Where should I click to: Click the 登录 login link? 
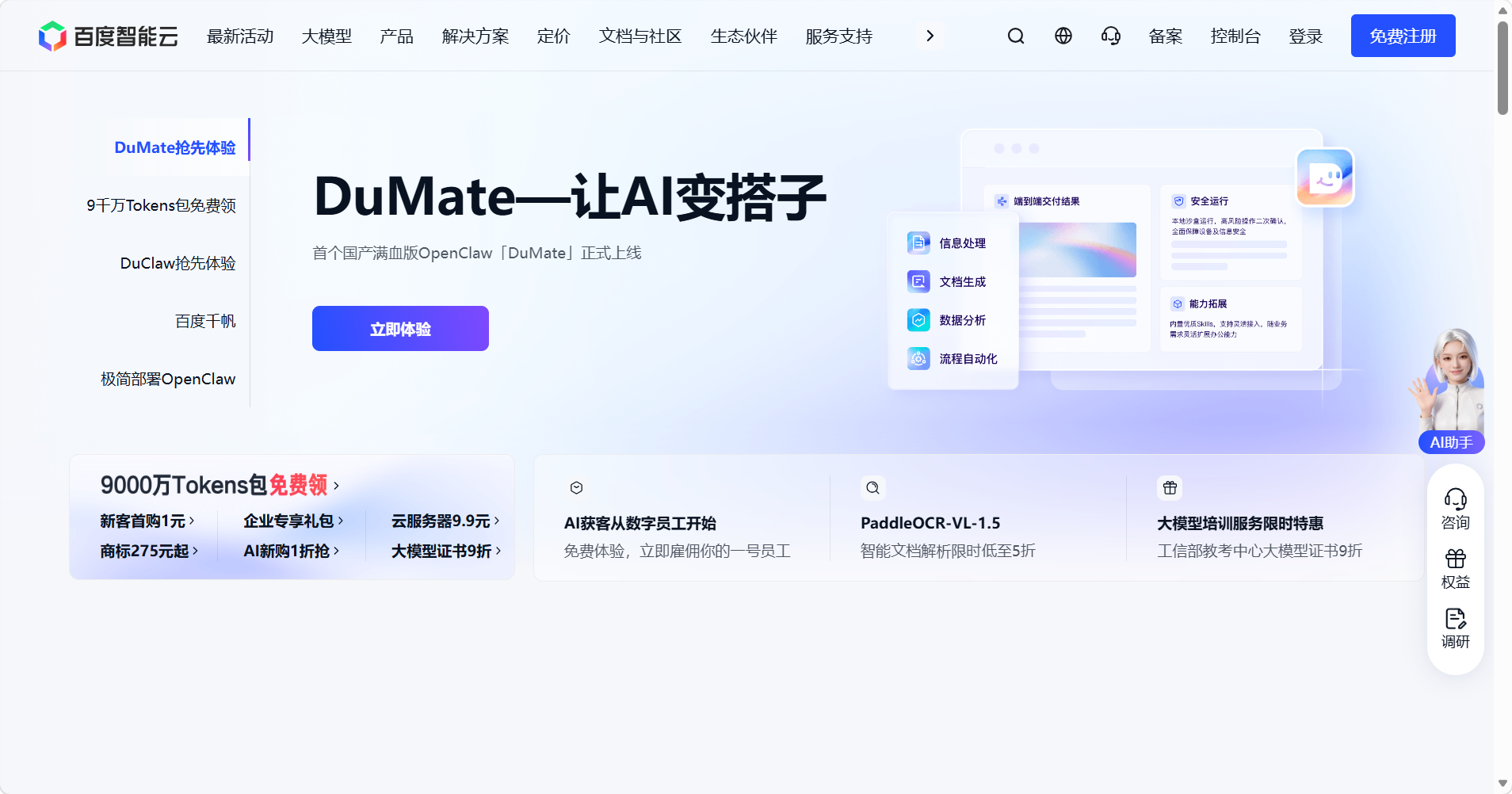point(1306,36)
